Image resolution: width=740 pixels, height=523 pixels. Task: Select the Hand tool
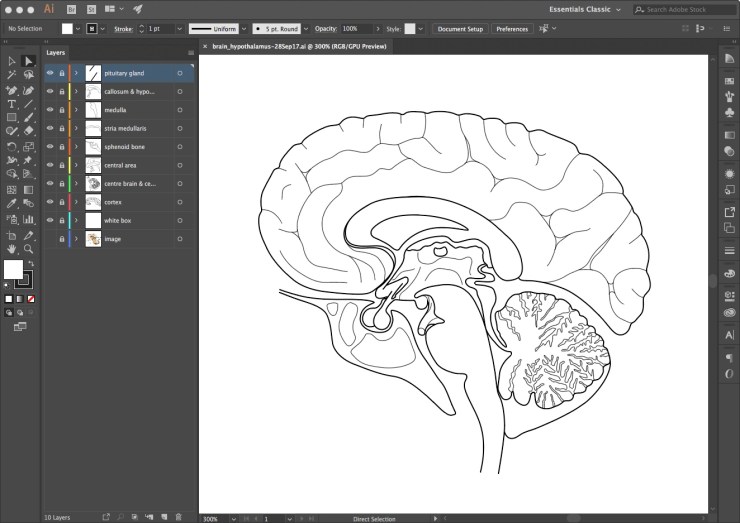point(12,248)
